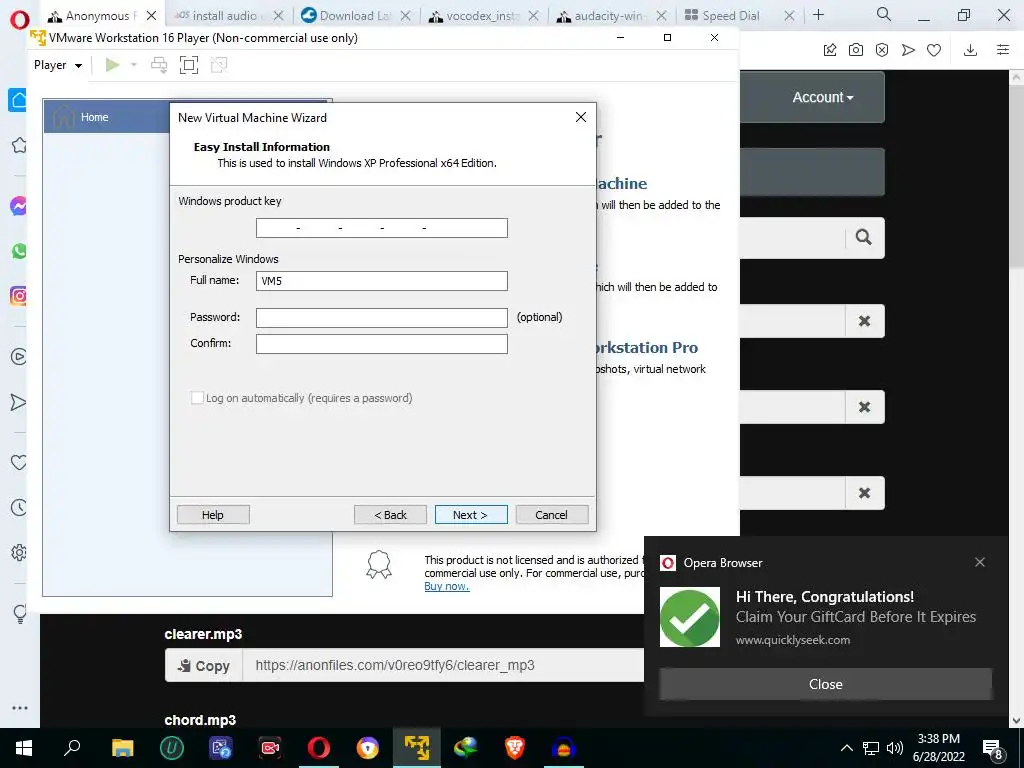The image size is (1024, 768).
Task: Open the Account dropdown on webpage
Action: [822, 97]
